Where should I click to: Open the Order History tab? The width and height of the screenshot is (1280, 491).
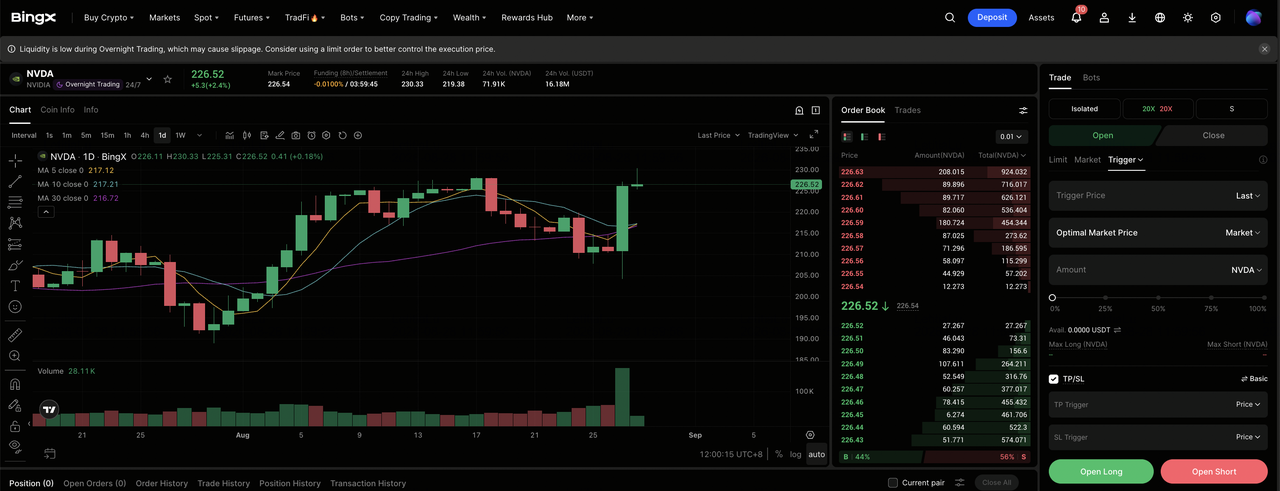pos(162,483)
